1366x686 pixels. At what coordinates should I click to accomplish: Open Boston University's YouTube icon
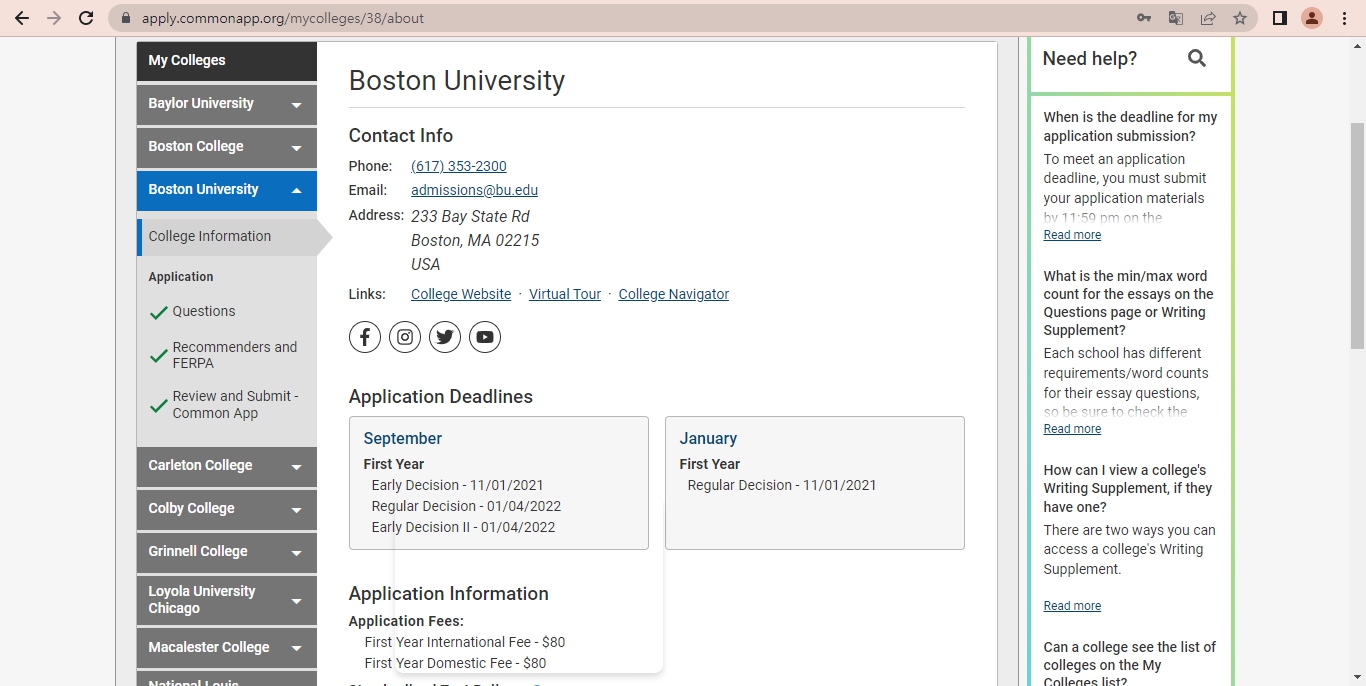tap(485, 337)
